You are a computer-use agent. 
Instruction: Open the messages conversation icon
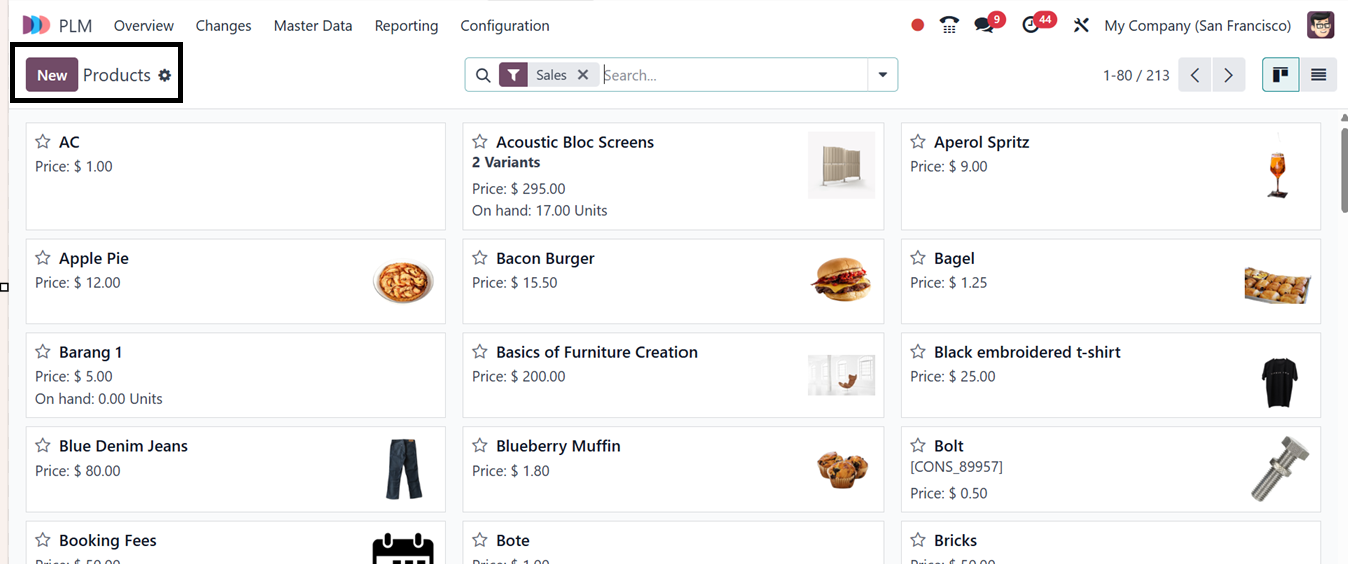(x=984, y=25)
